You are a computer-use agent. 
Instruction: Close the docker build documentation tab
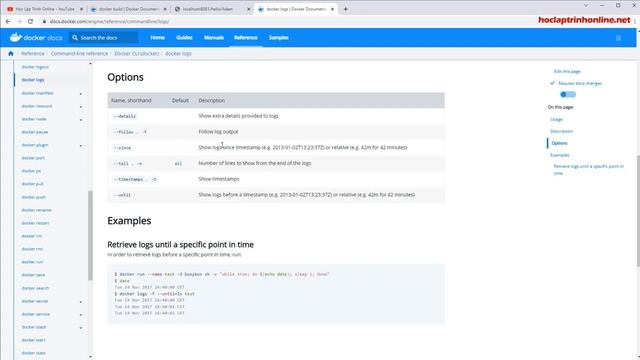(165, 9)
